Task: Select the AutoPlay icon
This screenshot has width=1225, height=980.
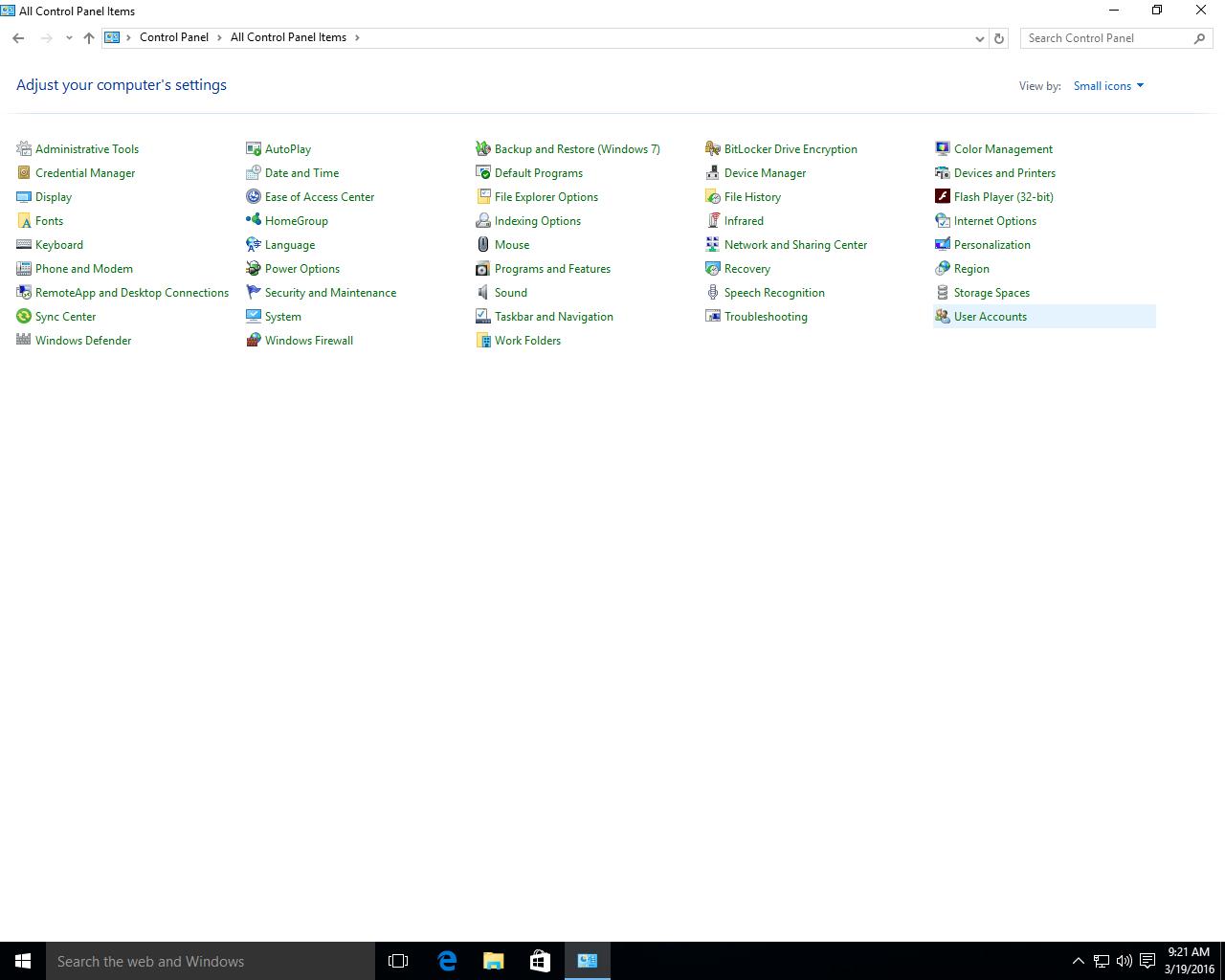Action: (254, 148)
